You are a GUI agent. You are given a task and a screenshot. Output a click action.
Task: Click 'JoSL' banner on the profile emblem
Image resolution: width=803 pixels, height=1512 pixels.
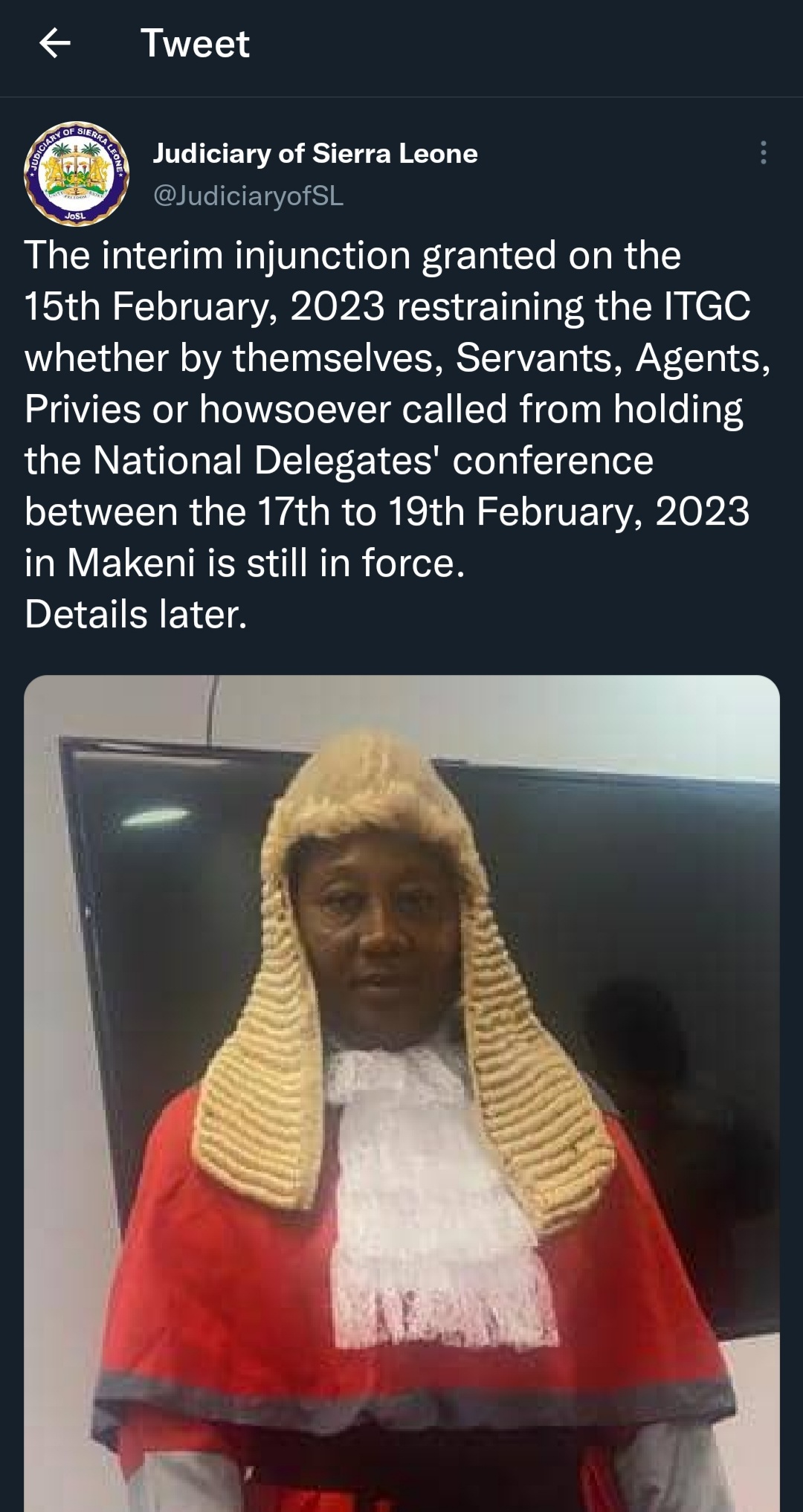75,216
